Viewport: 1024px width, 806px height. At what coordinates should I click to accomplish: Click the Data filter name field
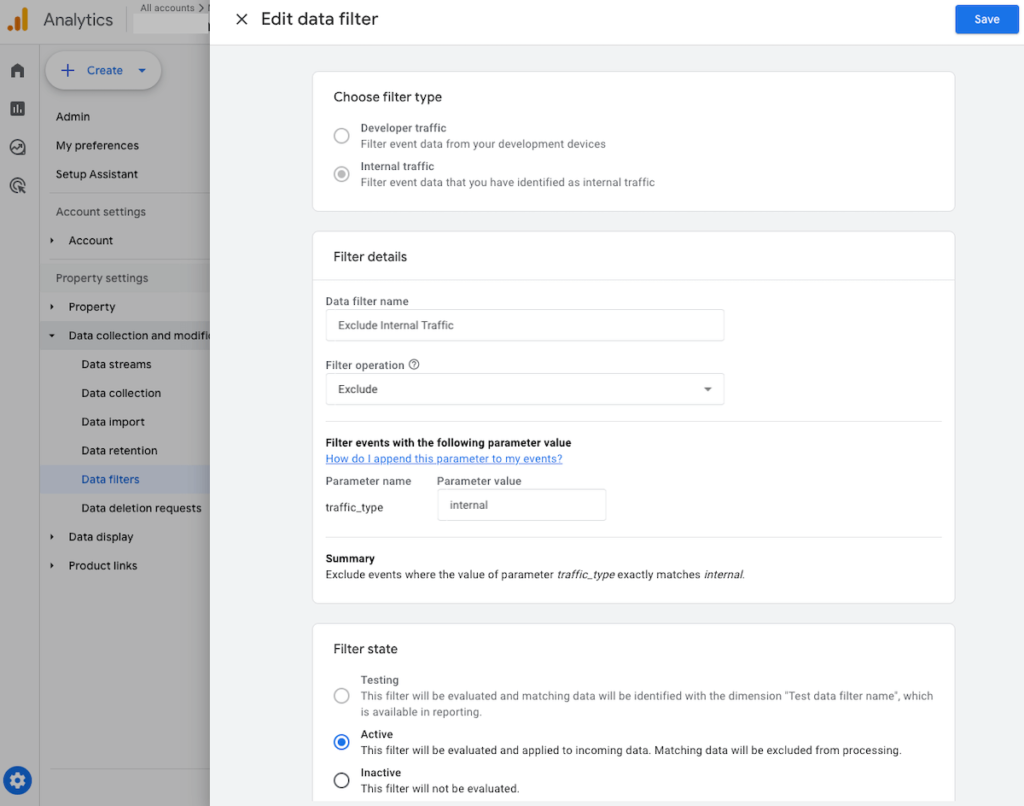[525, 325]
